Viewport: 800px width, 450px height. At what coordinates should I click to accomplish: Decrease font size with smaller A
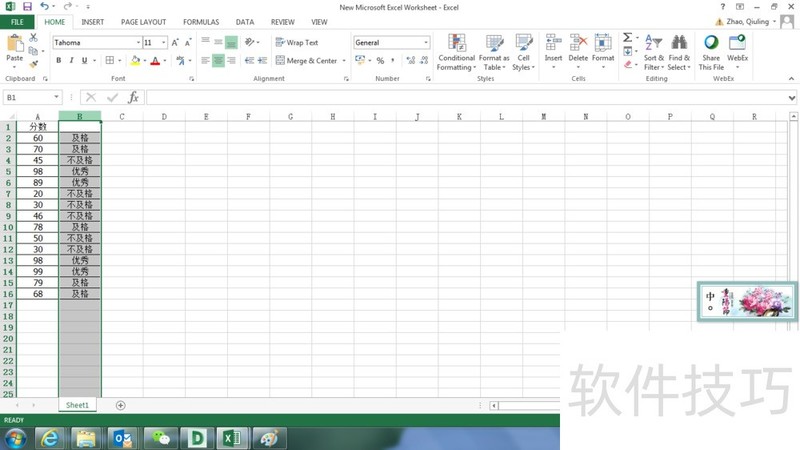188,42
